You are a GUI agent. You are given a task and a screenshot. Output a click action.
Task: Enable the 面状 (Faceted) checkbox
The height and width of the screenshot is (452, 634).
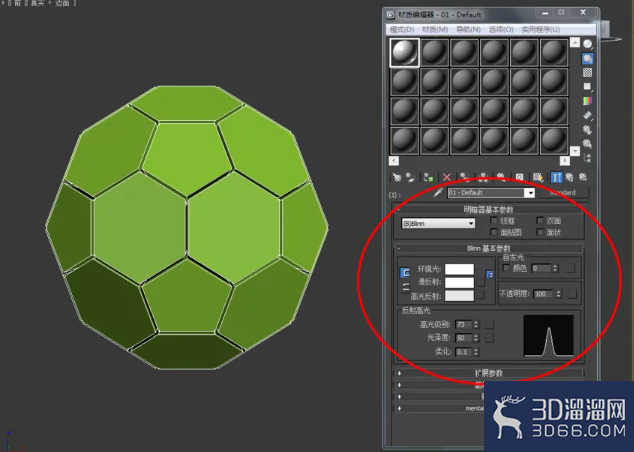[x=540, y=232]
